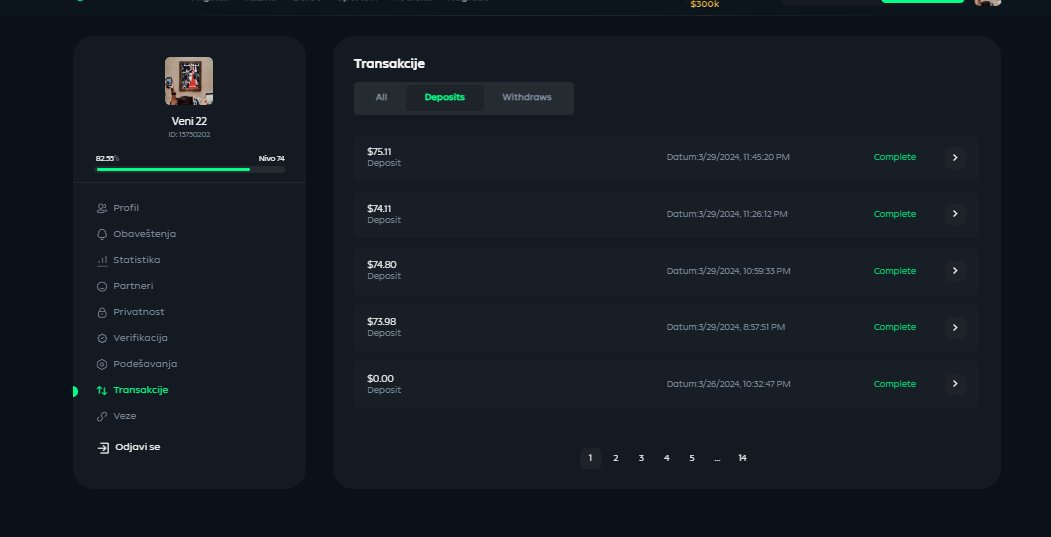Expand the $73.98 deposit details arrow
The image size is (1051, 537).
point(955,327)
